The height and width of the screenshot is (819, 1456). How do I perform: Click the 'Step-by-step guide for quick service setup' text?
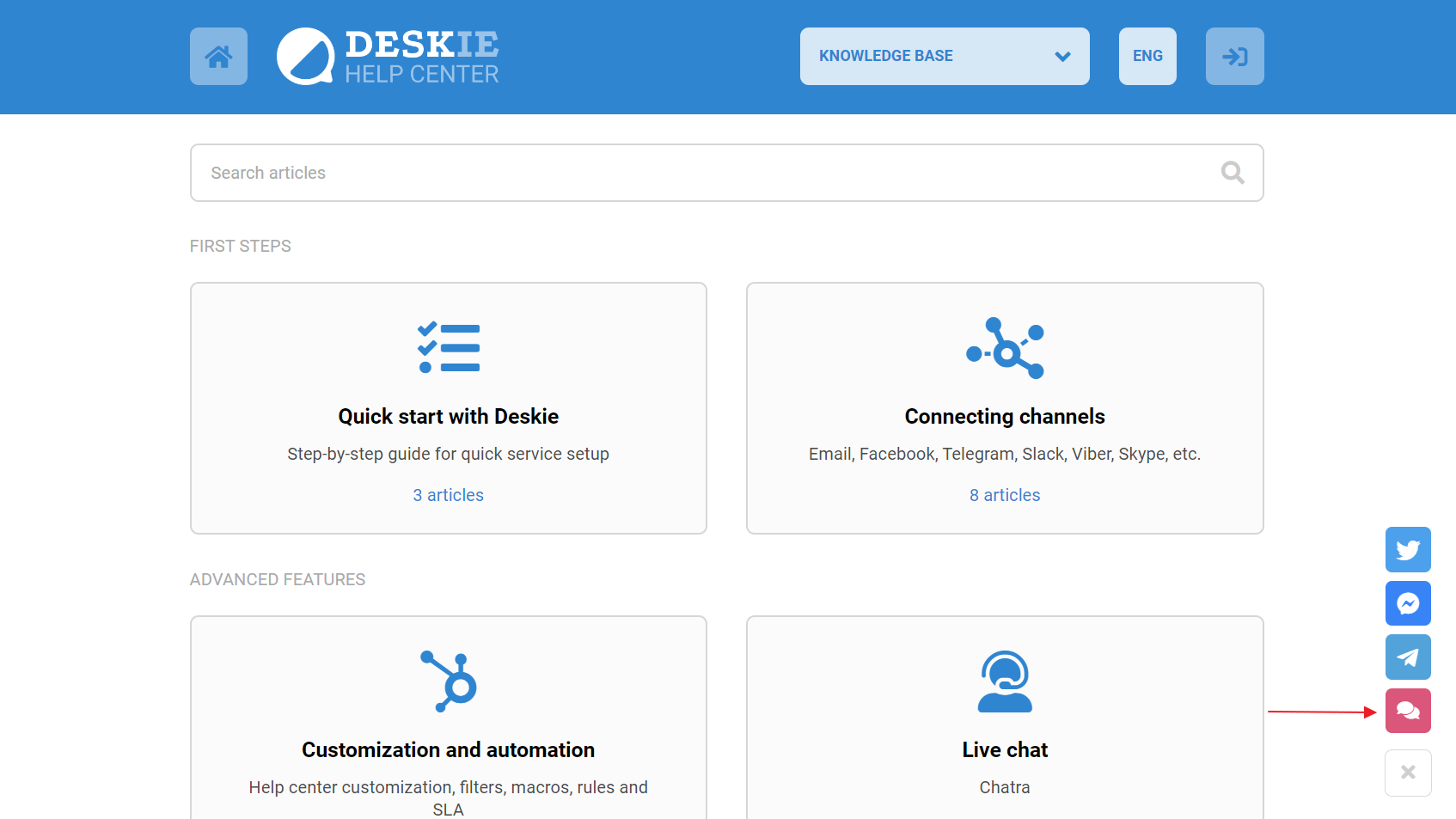[449, 454]
